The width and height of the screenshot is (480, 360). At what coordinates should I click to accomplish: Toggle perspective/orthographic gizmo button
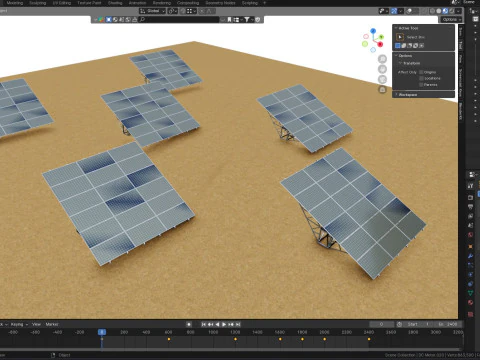pyautogui.click(x=382, y=89)
